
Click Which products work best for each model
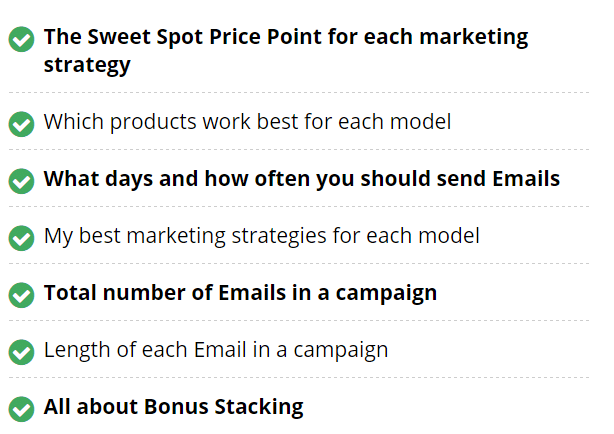247,122
